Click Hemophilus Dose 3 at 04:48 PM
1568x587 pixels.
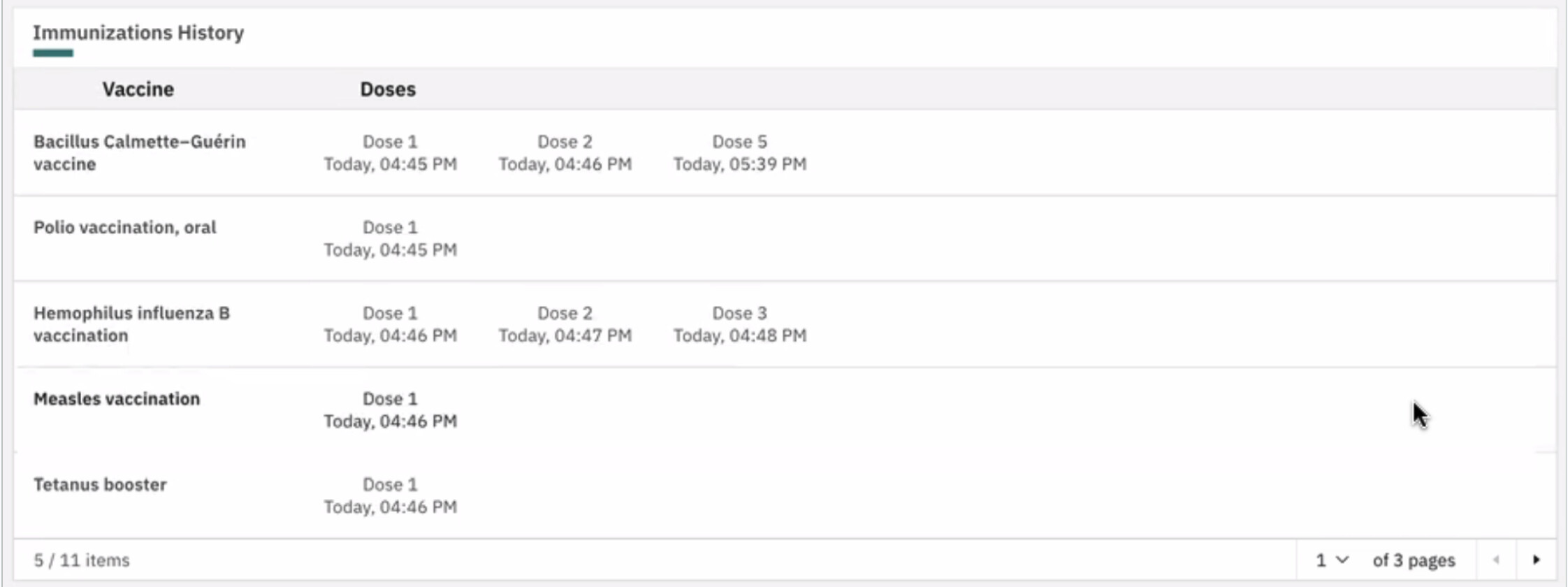[x=740, y=325]
